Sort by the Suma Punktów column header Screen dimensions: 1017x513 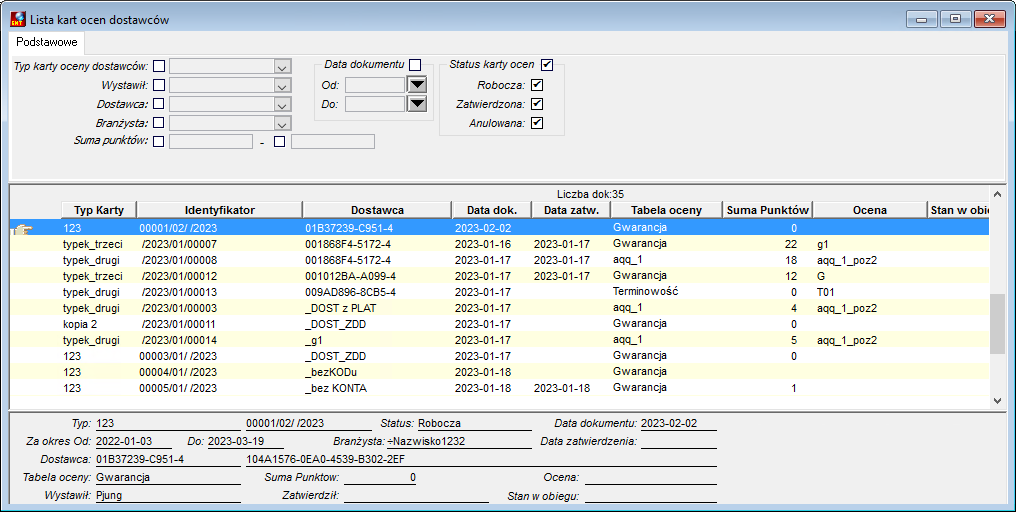point(767,210)
